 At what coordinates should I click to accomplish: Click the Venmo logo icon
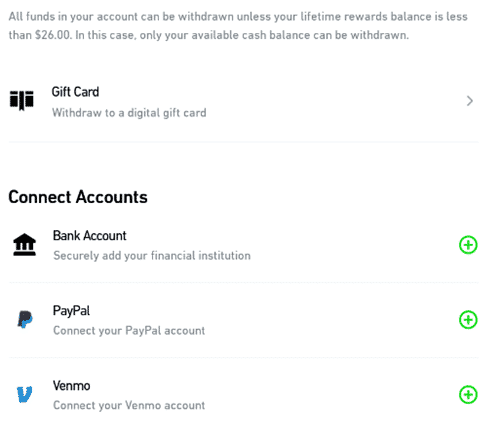tap(25, 394)
